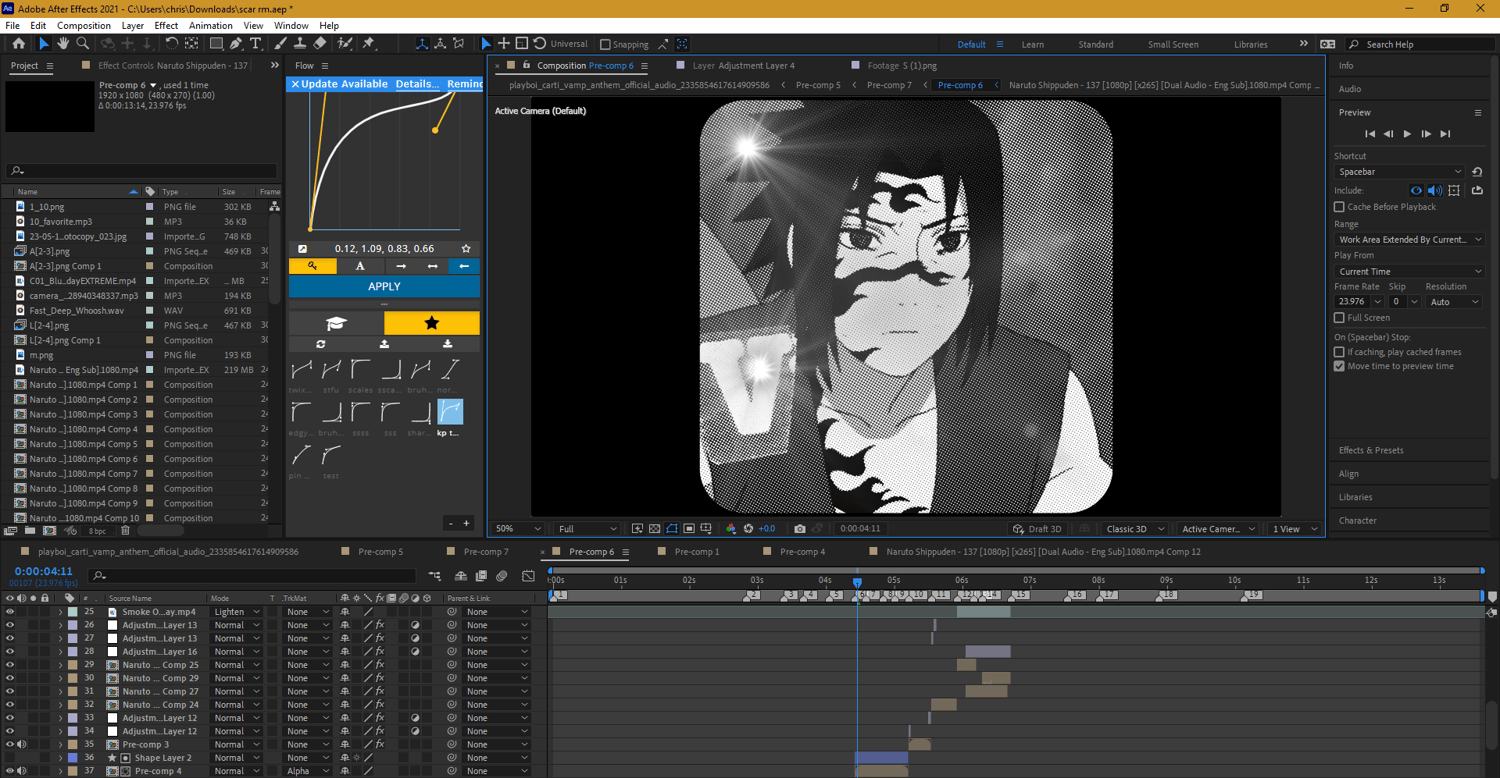1500x778 pixels.
Task: Toggle Region of Interest icon in viewer
Action: coord(689,529)
